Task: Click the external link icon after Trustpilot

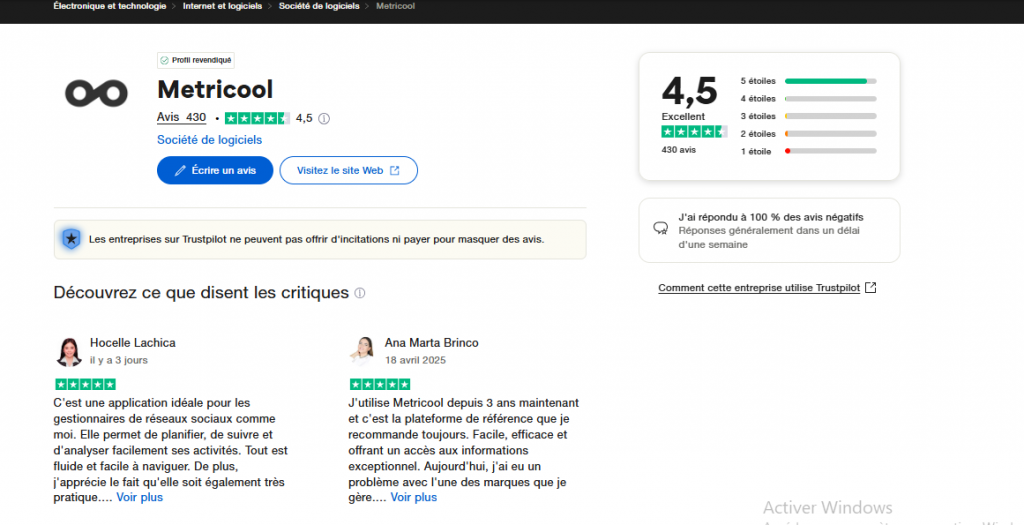Action: point(871,288)
